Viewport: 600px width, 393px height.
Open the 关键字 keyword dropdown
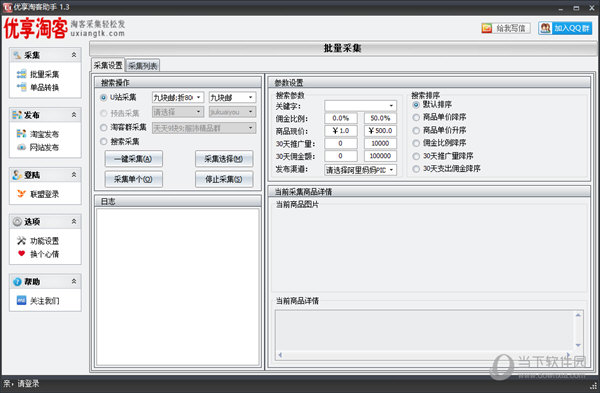(x=360, y=106)
